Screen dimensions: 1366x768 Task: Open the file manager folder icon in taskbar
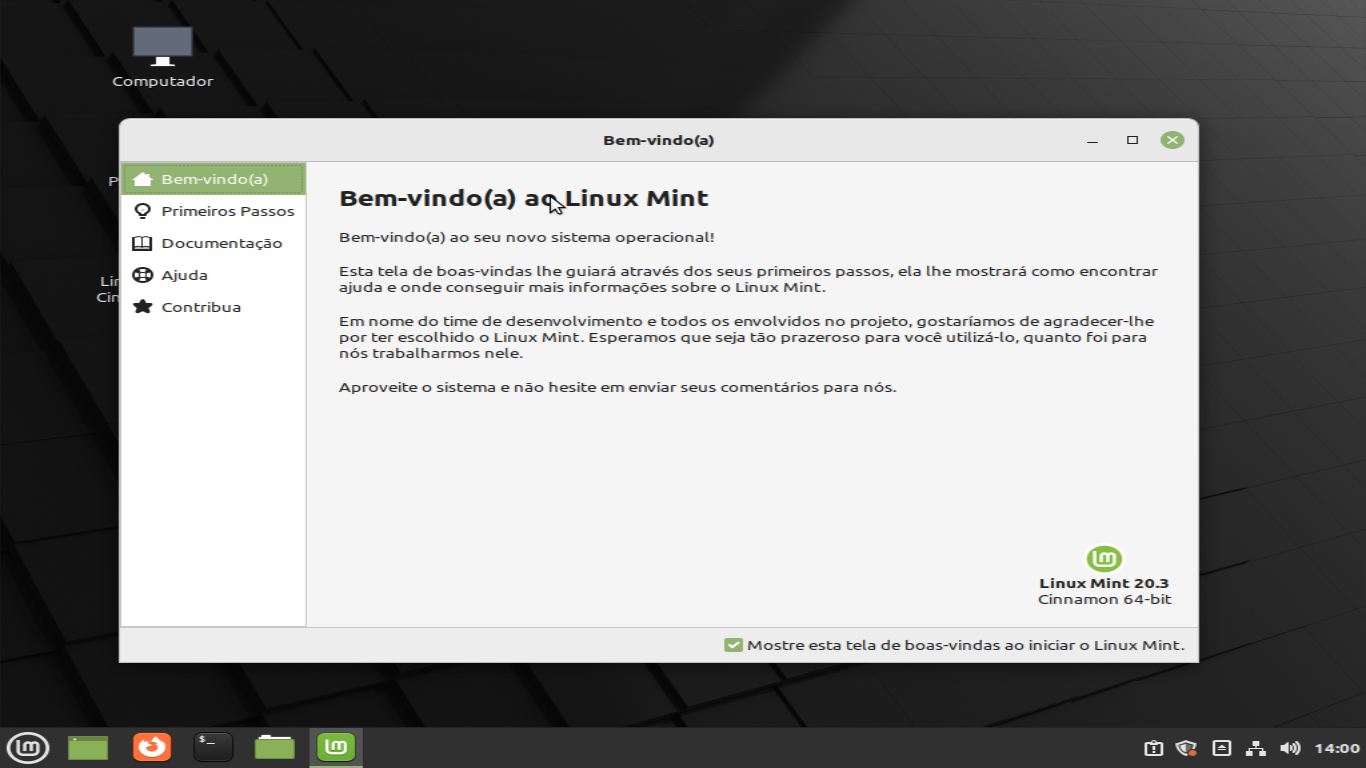coord(274,747)
